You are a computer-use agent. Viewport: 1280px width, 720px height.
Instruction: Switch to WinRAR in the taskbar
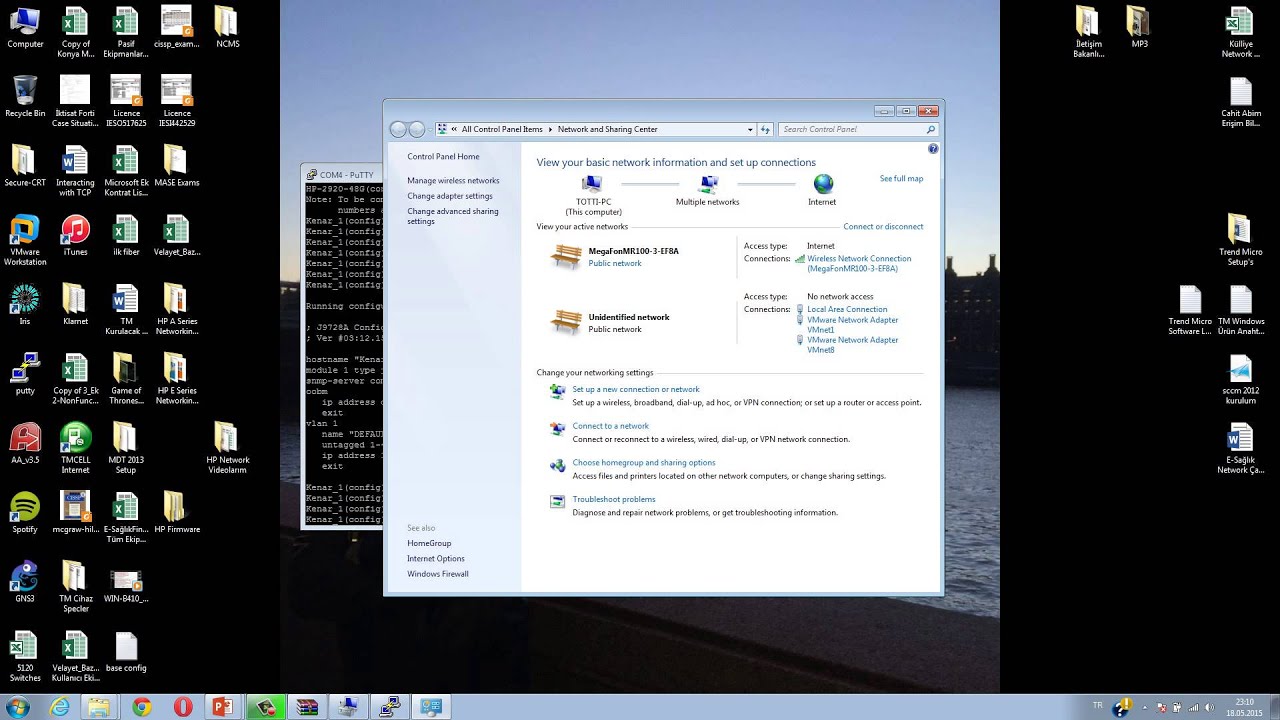point(307,707)
